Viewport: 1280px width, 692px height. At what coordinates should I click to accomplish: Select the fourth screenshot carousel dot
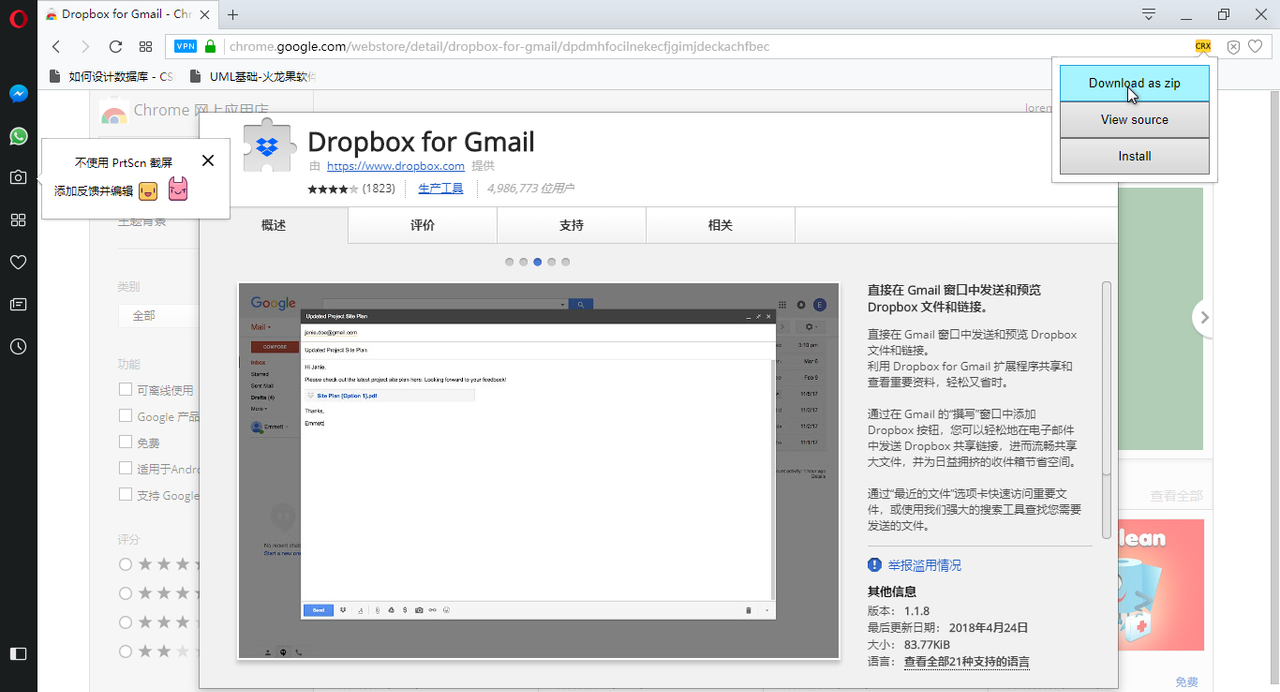pyautogui.click(x=552, y=262)
